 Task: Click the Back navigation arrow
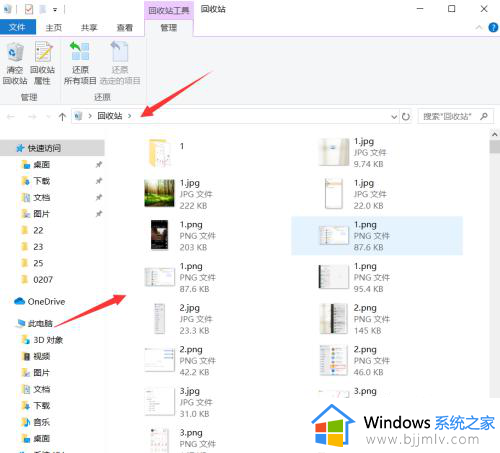pos(11,117)
